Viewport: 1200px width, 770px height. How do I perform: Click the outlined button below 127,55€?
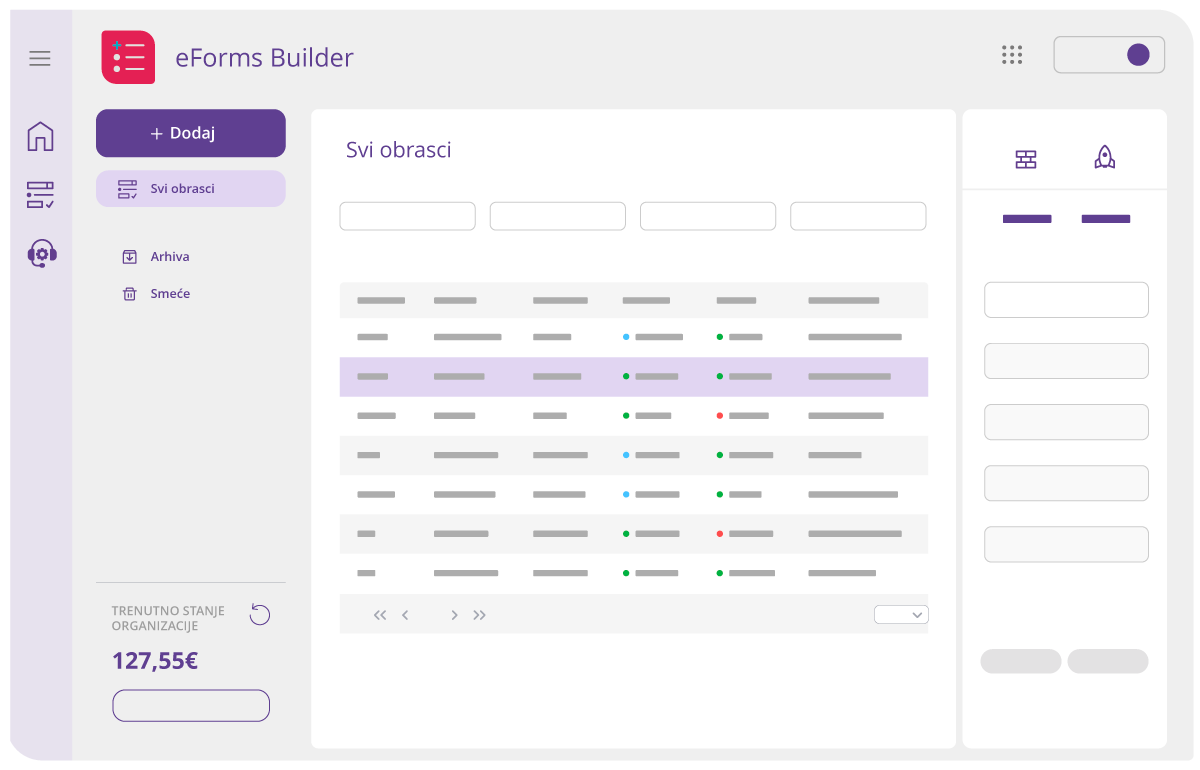point(191,705)
